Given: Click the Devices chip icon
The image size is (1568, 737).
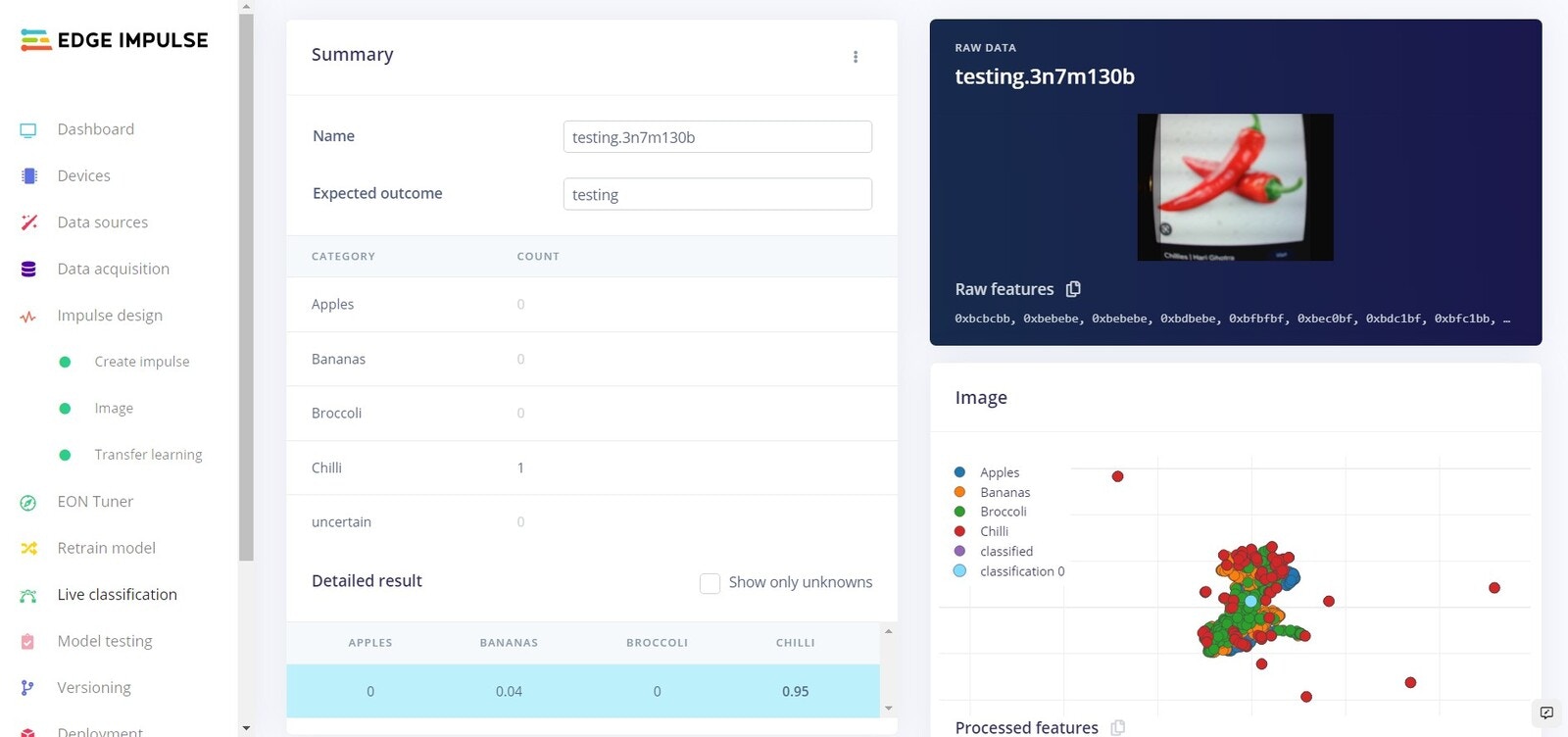Looking at the screenshot, I should click(x=28, y=176).
